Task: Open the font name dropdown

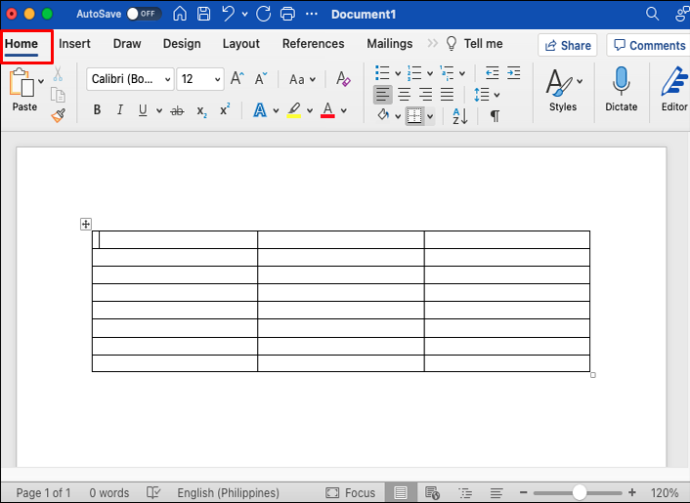Action: [x=130, y=79]
